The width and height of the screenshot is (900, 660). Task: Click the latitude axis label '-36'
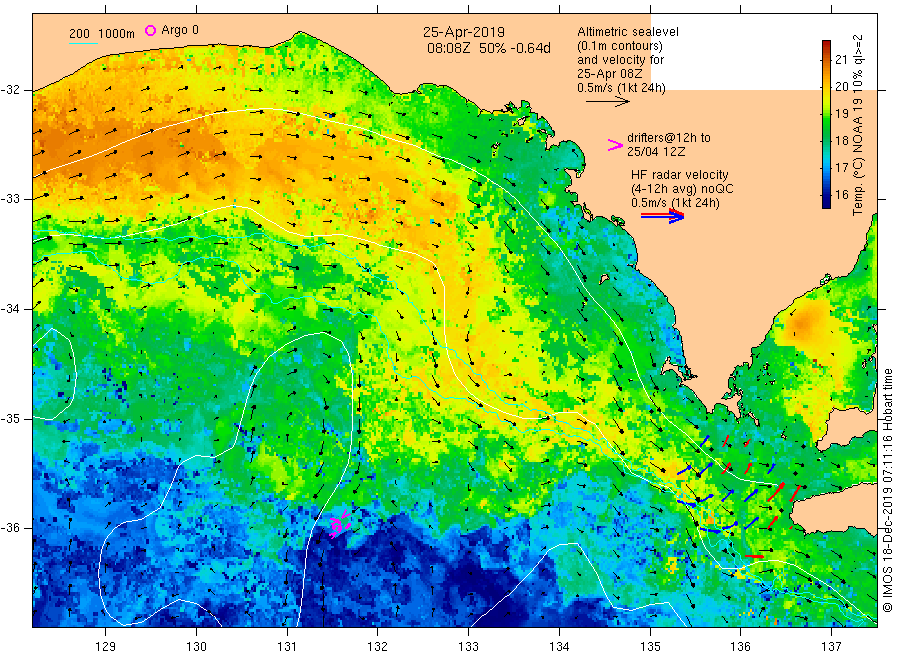pos(10,527)
